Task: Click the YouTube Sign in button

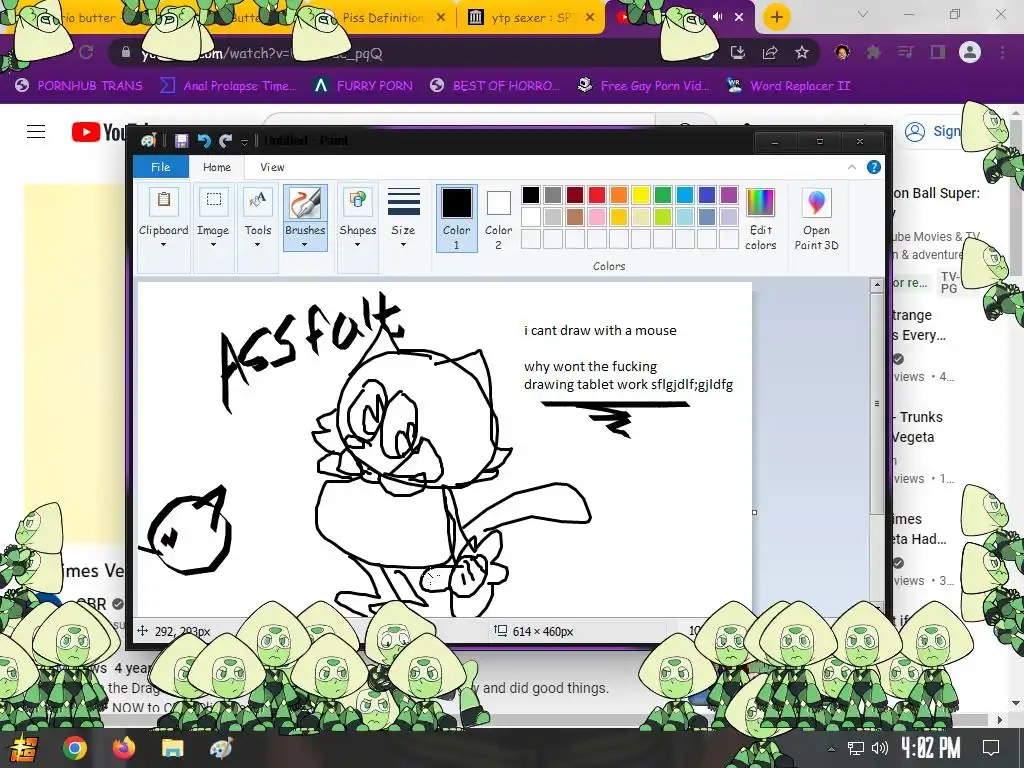Action: [x=932, y=131]
